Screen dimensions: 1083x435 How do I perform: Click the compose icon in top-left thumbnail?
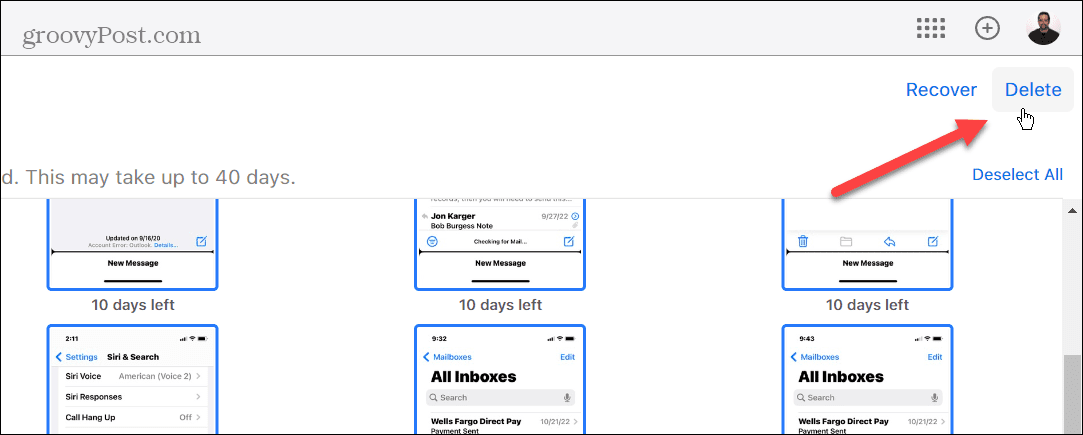pyautogui.click(x=201, y=241)
